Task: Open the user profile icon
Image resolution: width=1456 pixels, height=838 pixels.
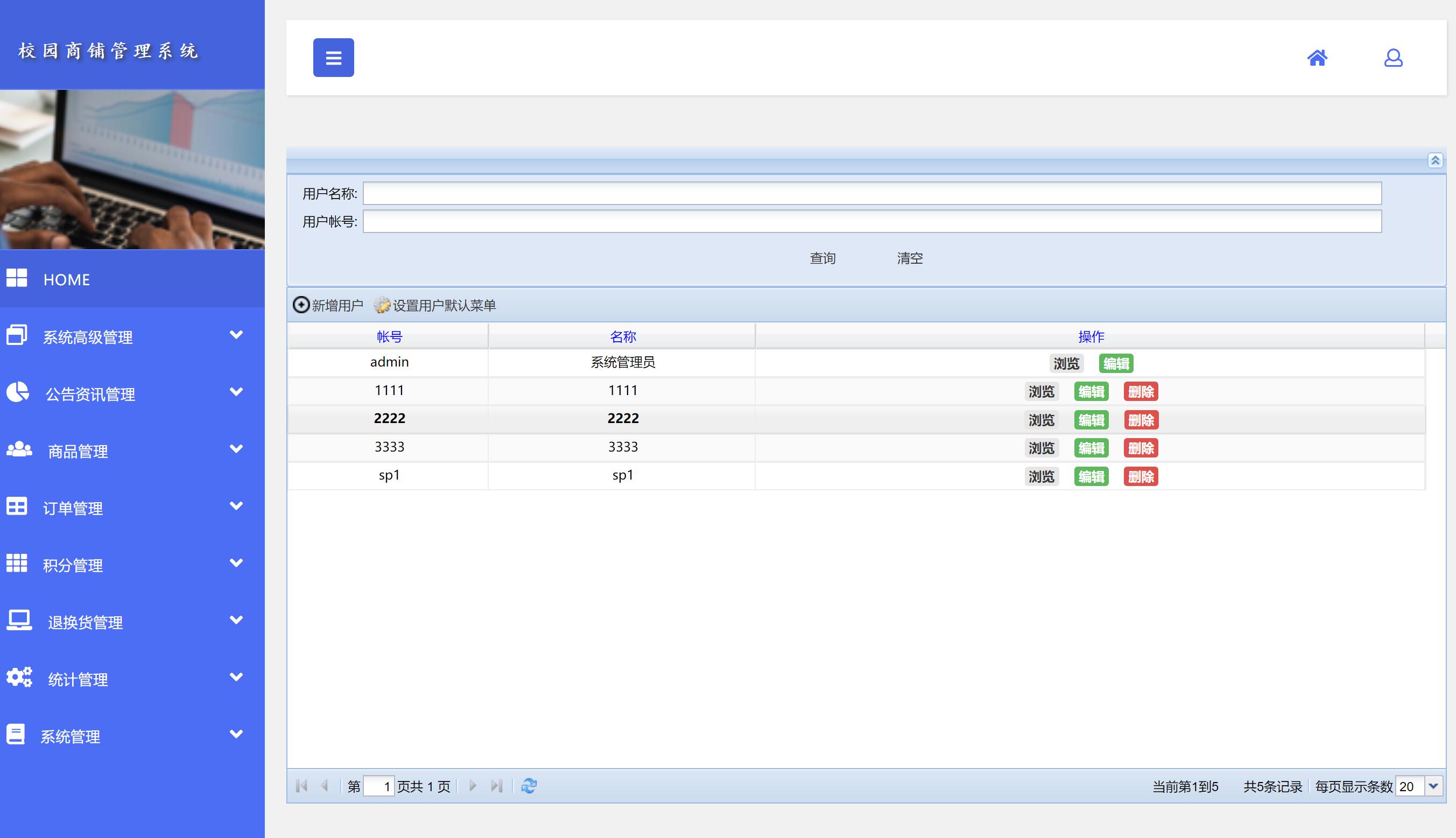Action: [x=1392, y=58]
